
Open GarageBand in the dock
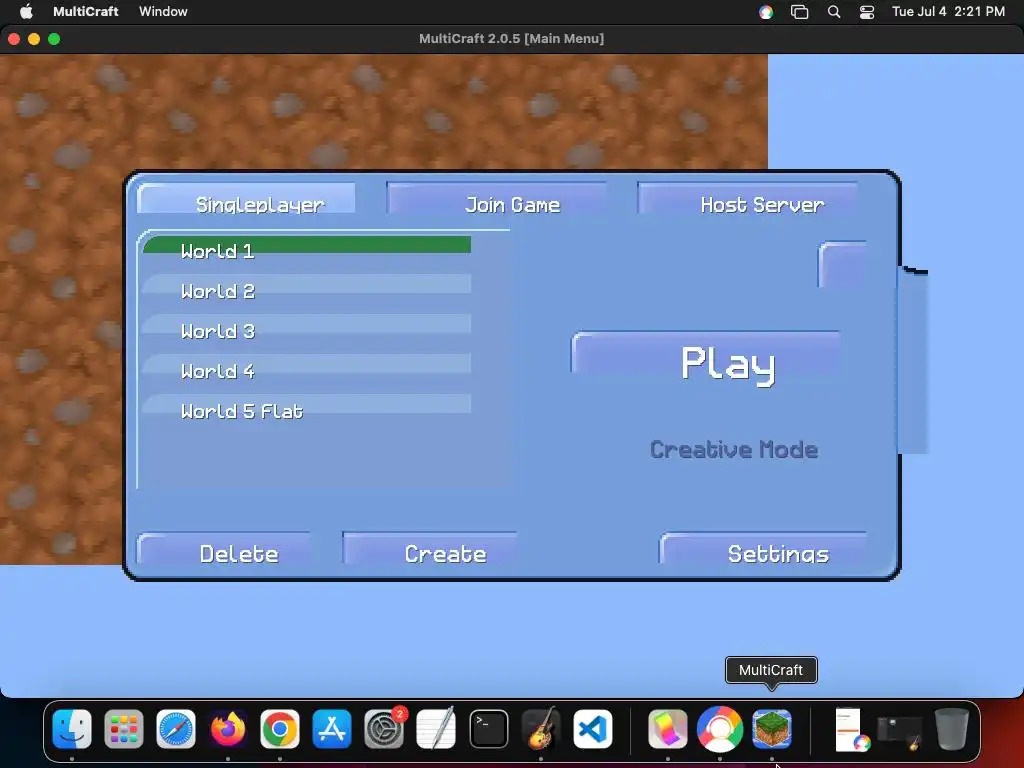pyautogui.click(x=541, y=729)
